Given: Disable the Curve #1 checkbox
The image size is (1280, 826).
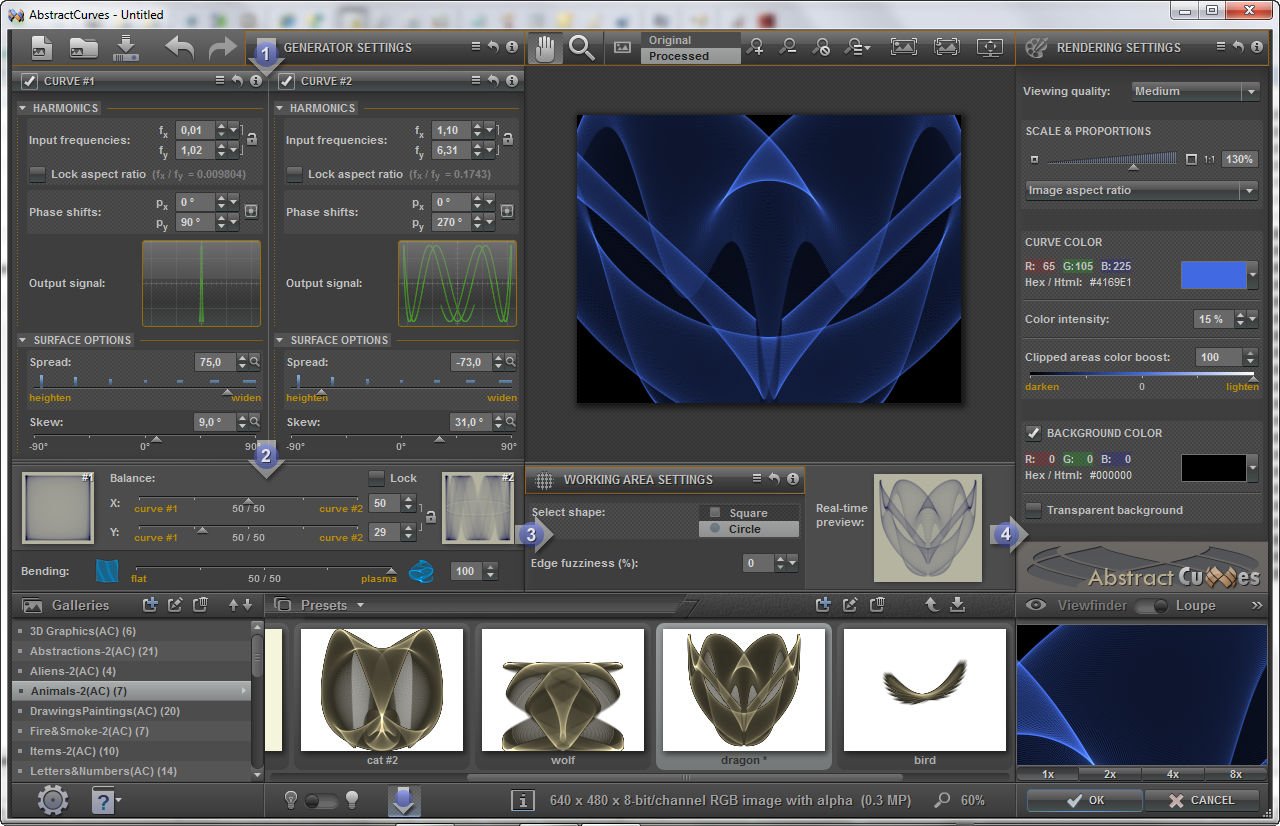Looking at the screenshot, I should pyautogui.click(x=30, y=81).
